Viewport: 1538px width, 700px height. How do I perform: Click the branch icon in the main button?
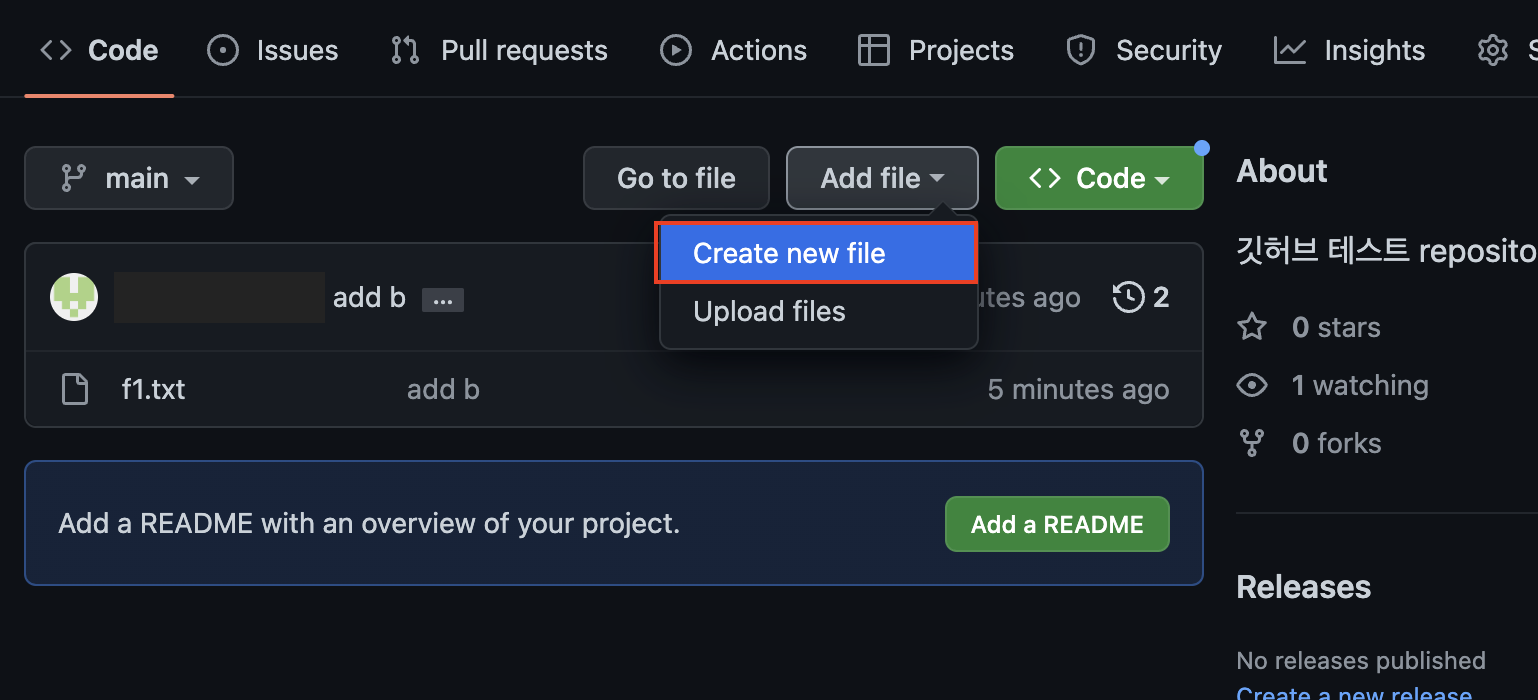click(74, 178)
